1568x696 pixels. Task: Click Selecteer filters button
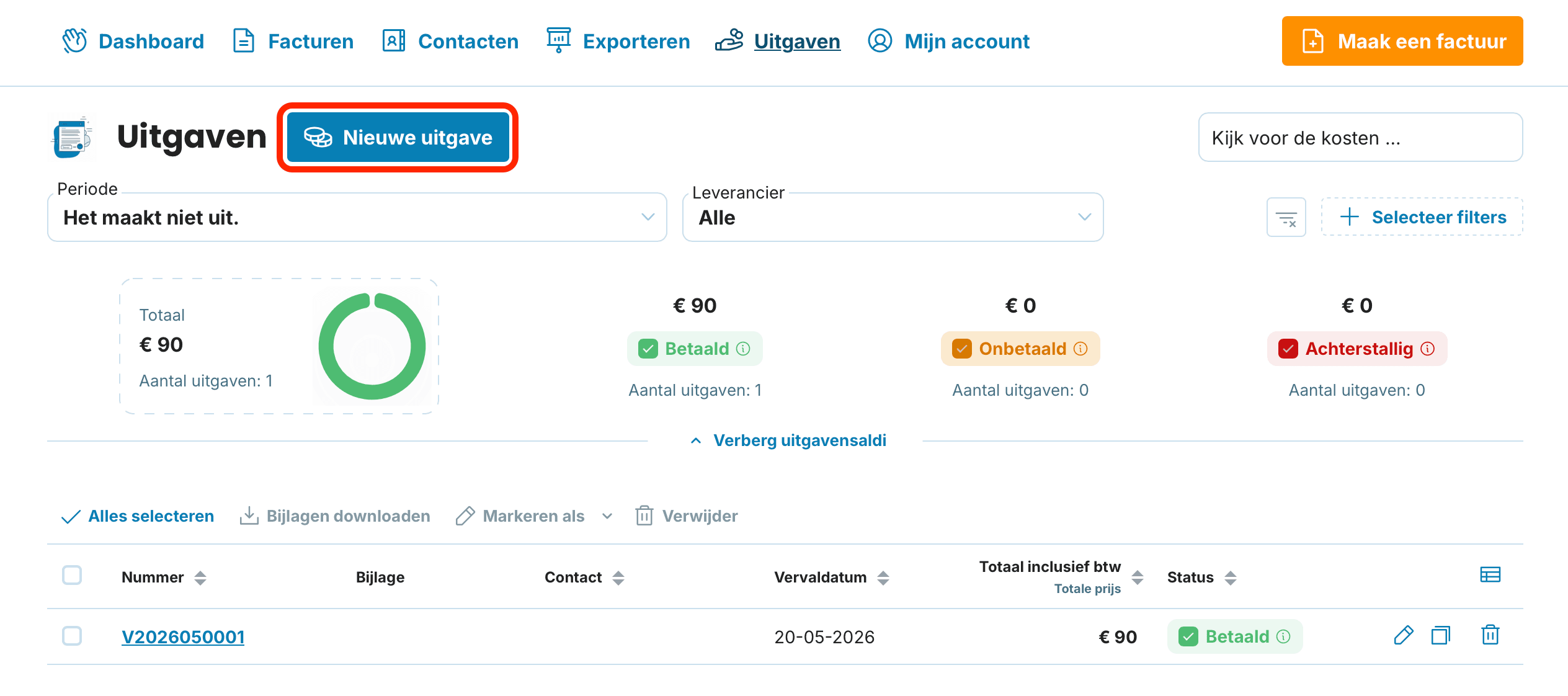(1422, 217)
